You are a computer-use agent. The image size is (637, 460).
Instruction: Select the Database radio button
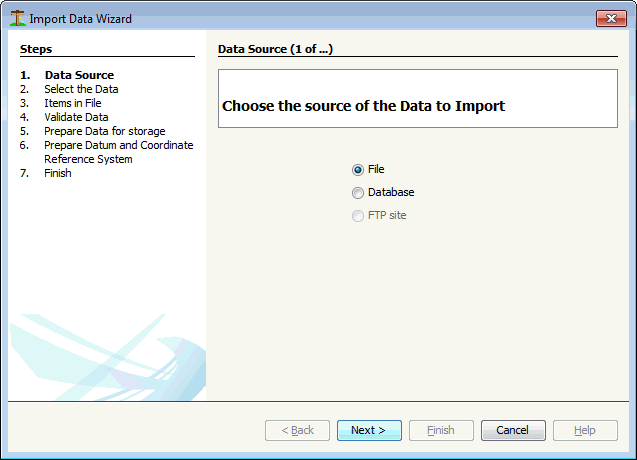[x=358, y=193]
